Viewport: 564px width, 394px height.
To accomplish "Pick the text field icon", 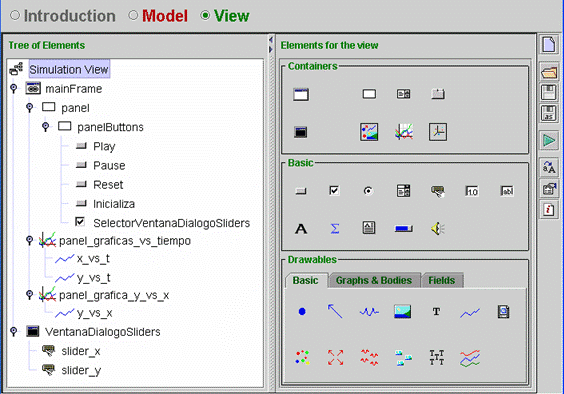I will [507, 191].
